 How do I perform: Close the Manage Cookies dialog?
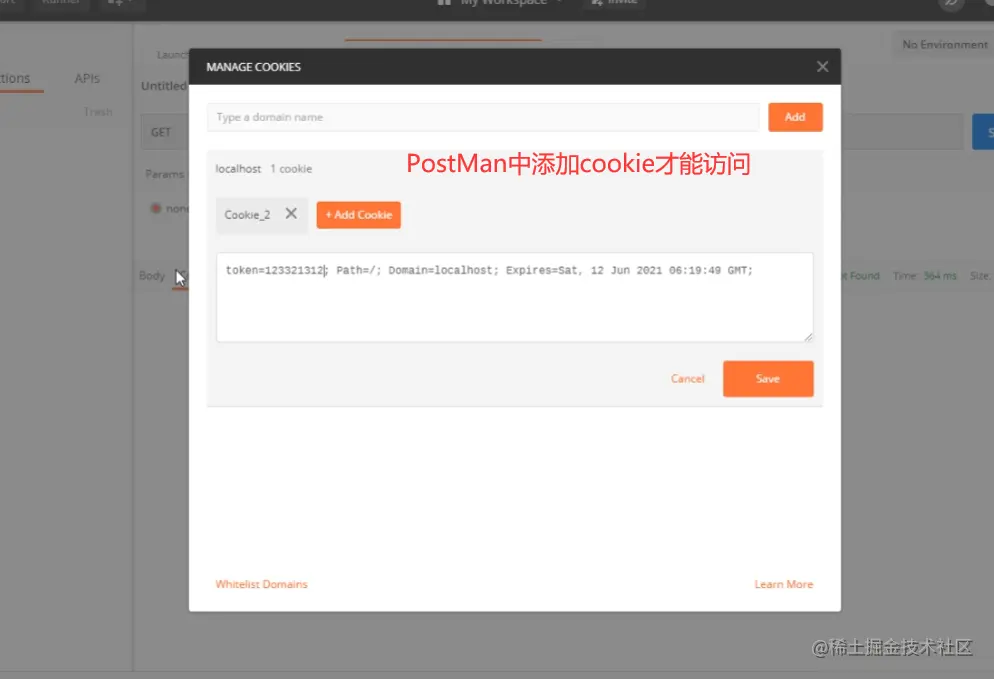point(822,67)
